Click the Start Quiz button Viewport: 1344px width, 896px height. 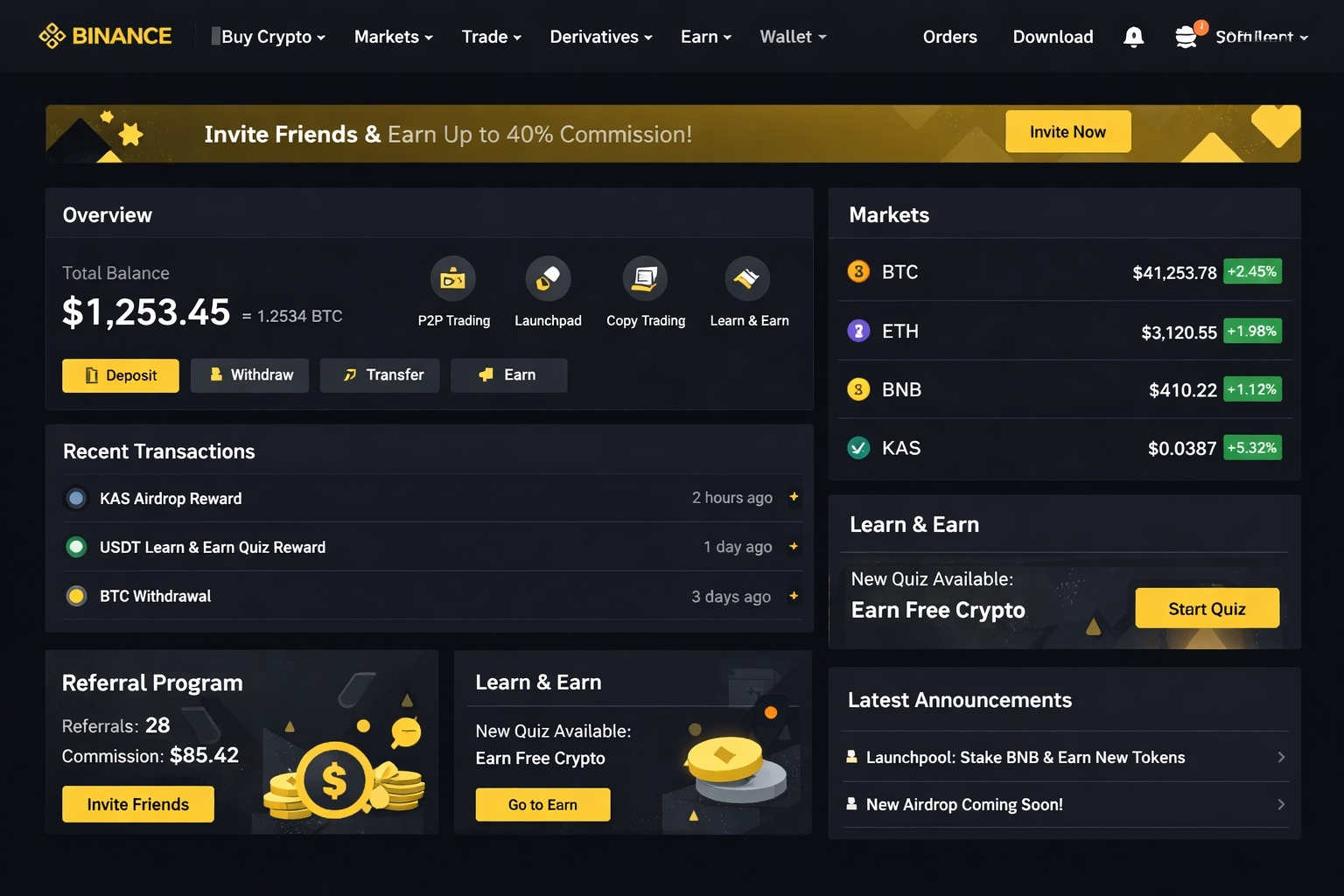click(x=1207, y=608)
